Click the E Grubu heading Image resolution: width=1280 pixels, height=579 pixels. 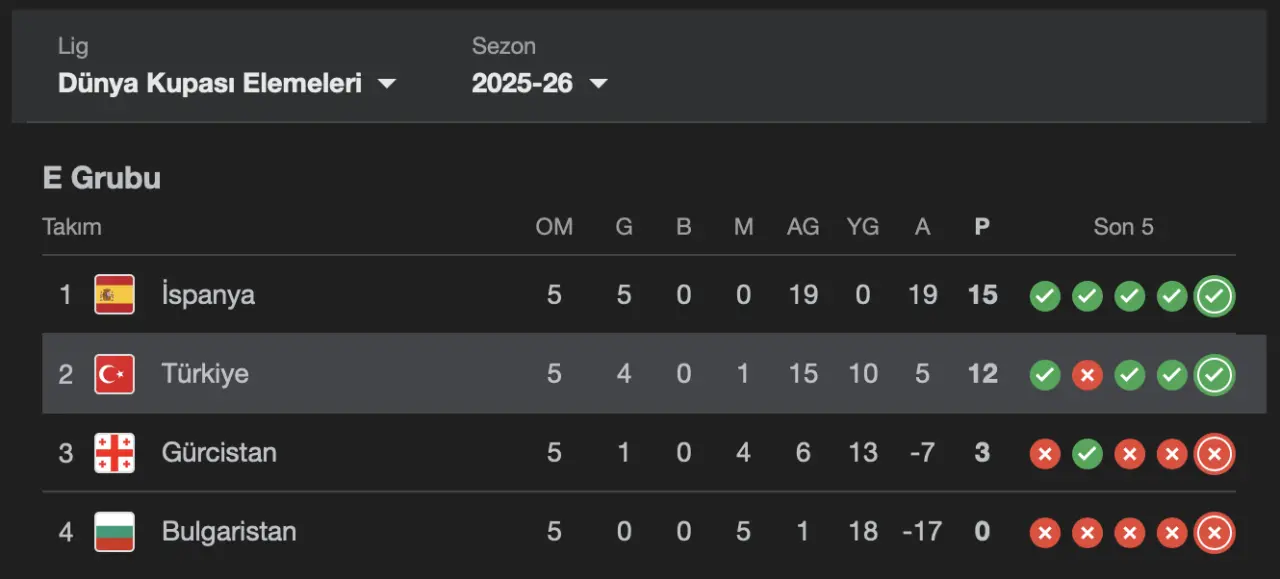101,178
